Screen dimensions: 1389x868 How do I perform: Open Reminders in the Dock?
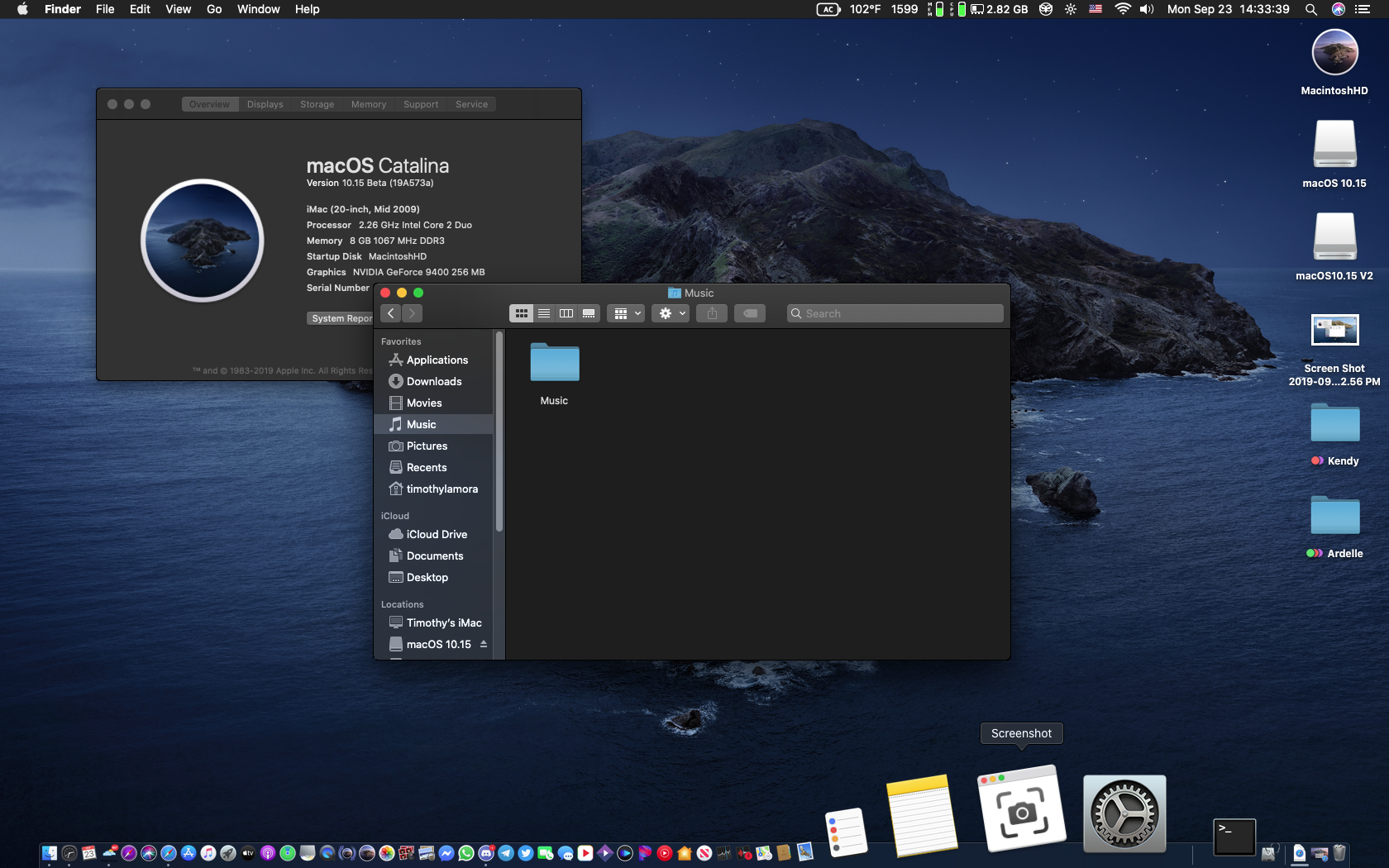pyautogui.click(x=846, y=832)
